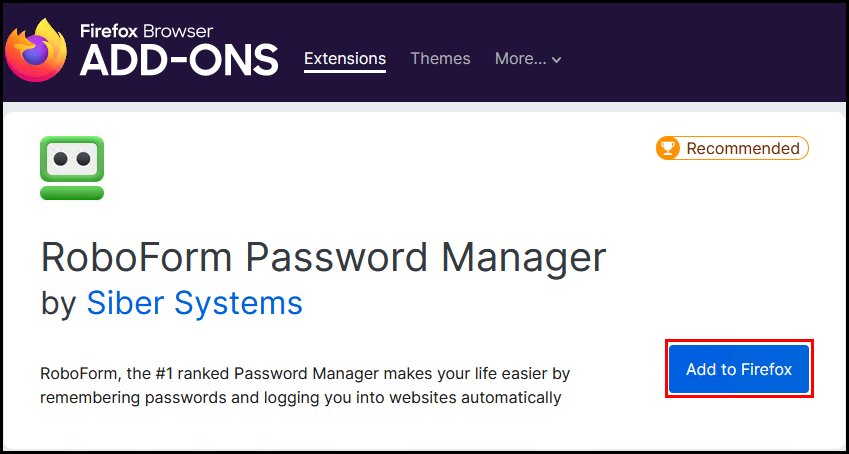Screen dimensions: 849x454
Task: Click the Recommended badge label
Action: click(742, 149)
